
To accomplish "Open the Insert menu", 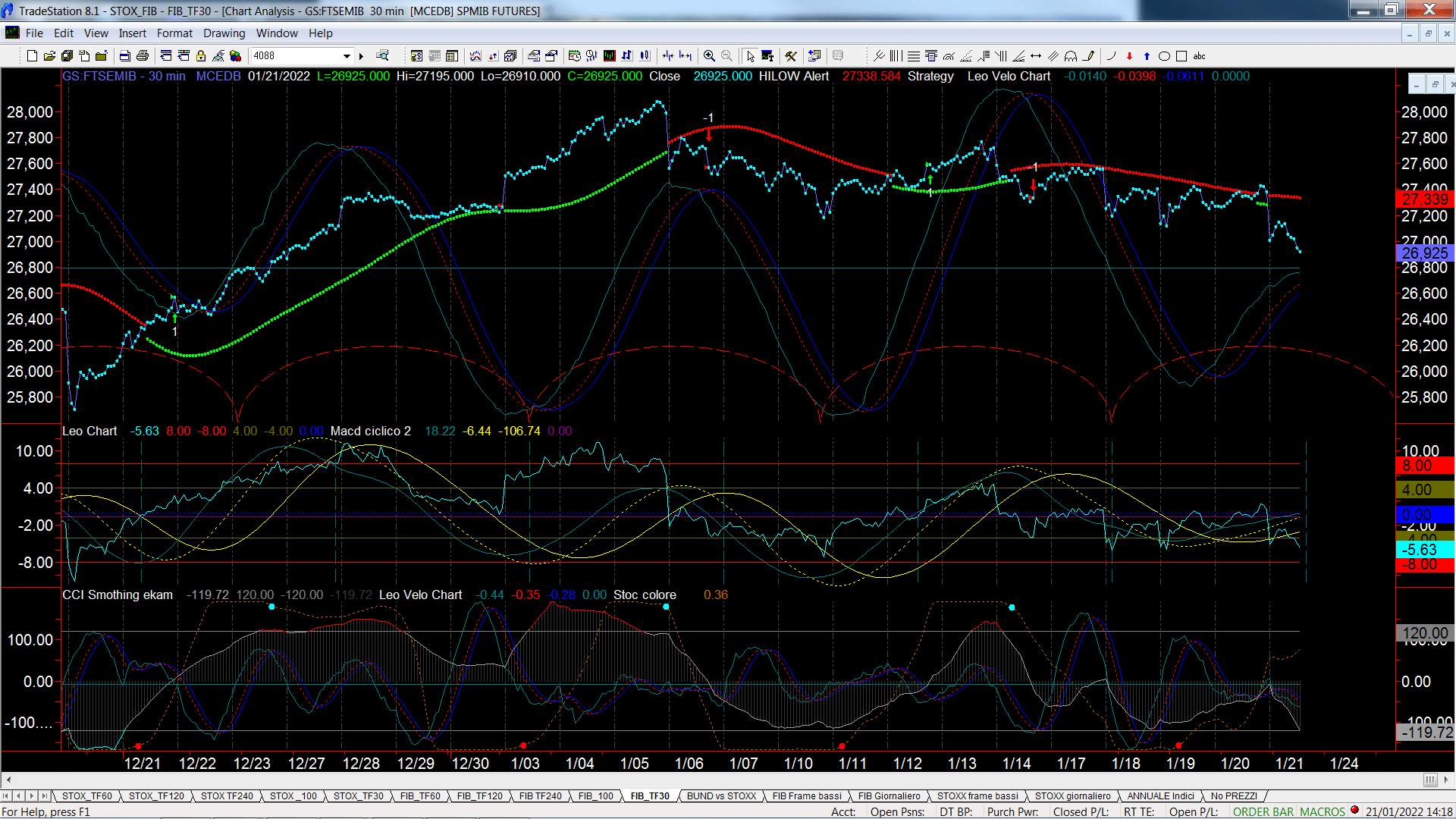I will (x=132, y=33).
